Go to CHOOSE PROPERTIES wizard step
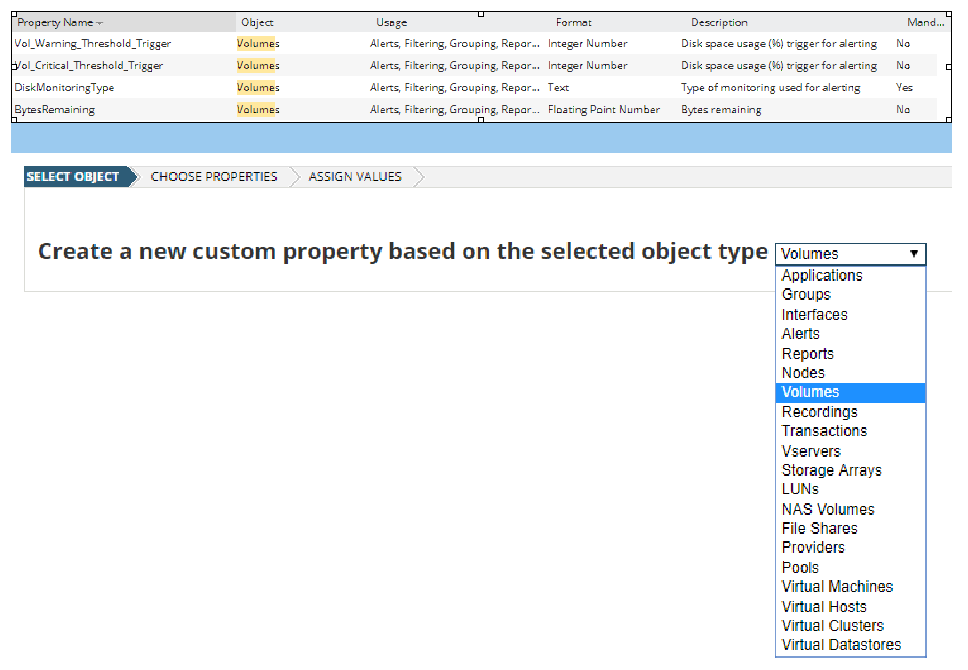The height and width of the screenshot is (670, 968). [214, 177]
